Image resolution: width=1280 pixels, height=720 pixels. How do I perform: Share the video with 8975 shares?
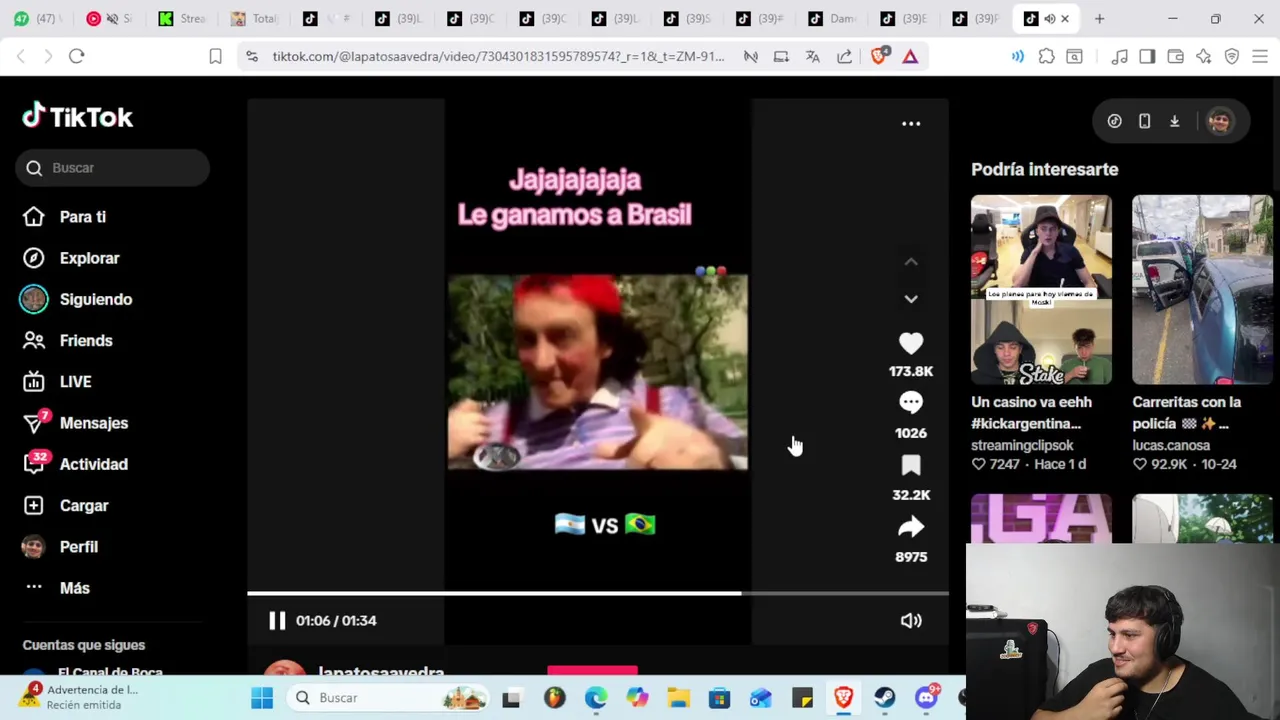[910, 527]
